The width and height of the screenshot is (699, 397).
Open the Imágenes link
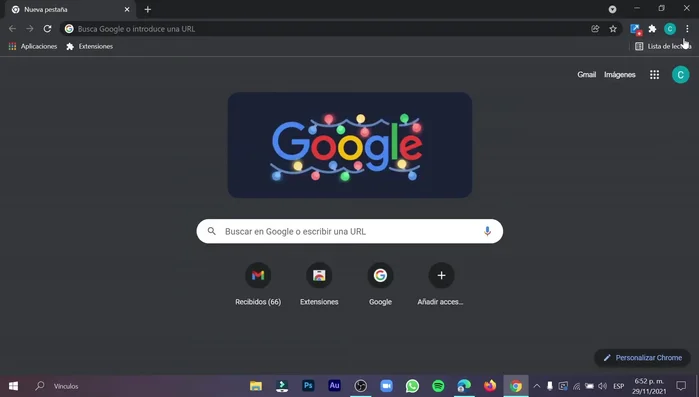click(x=619, y=75)
